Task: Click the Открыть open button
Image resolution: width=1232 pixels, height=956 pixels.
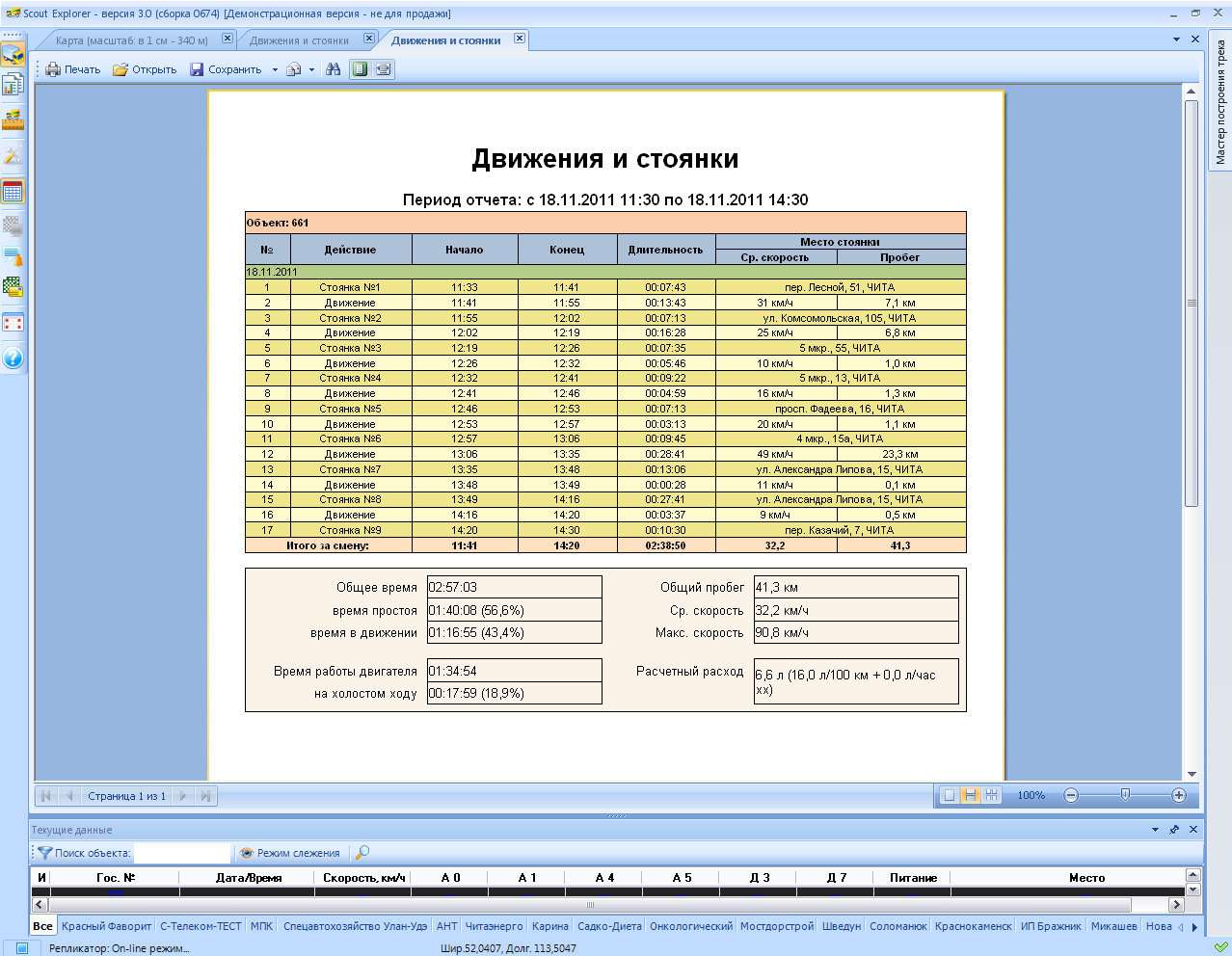Action: 145,69
